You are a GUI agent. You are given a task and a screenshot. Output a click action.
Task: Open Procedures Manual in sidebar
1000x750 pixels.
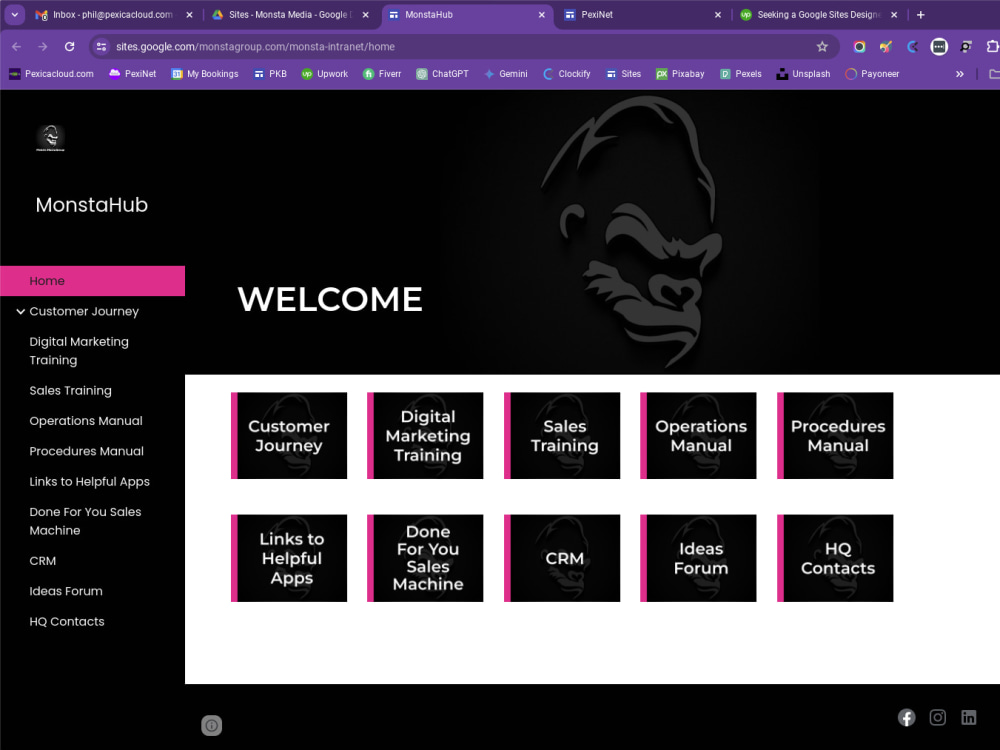pyautogui.click(x=87, y=451)
